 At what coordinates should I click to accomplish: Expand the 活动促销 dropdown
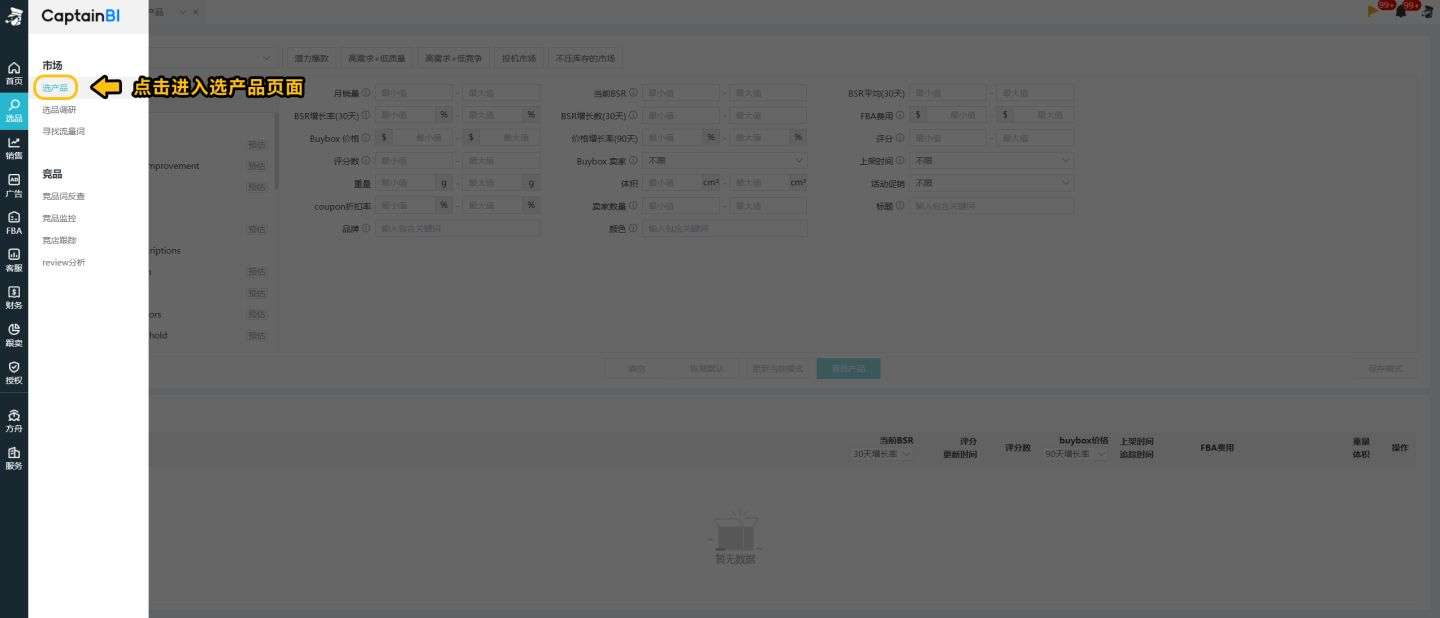coord(991,183)
